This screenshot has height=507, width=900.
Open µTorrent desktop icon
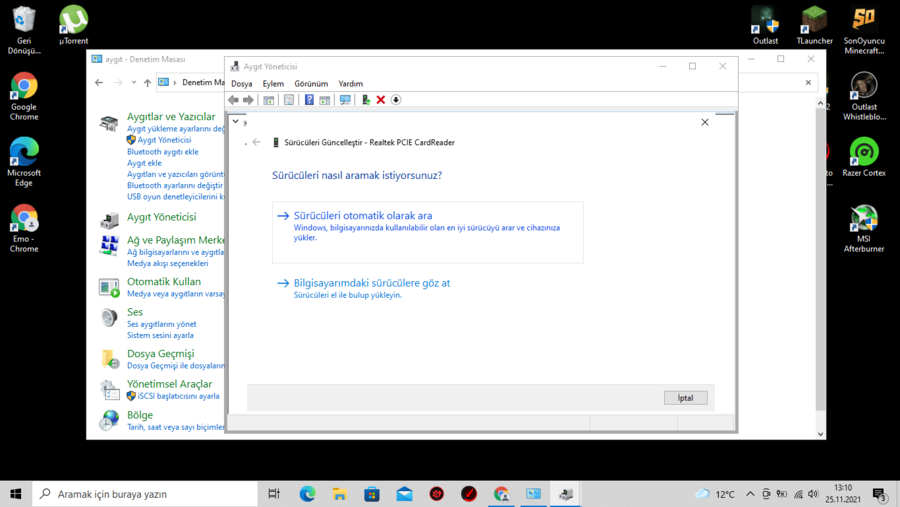[73, 25]
